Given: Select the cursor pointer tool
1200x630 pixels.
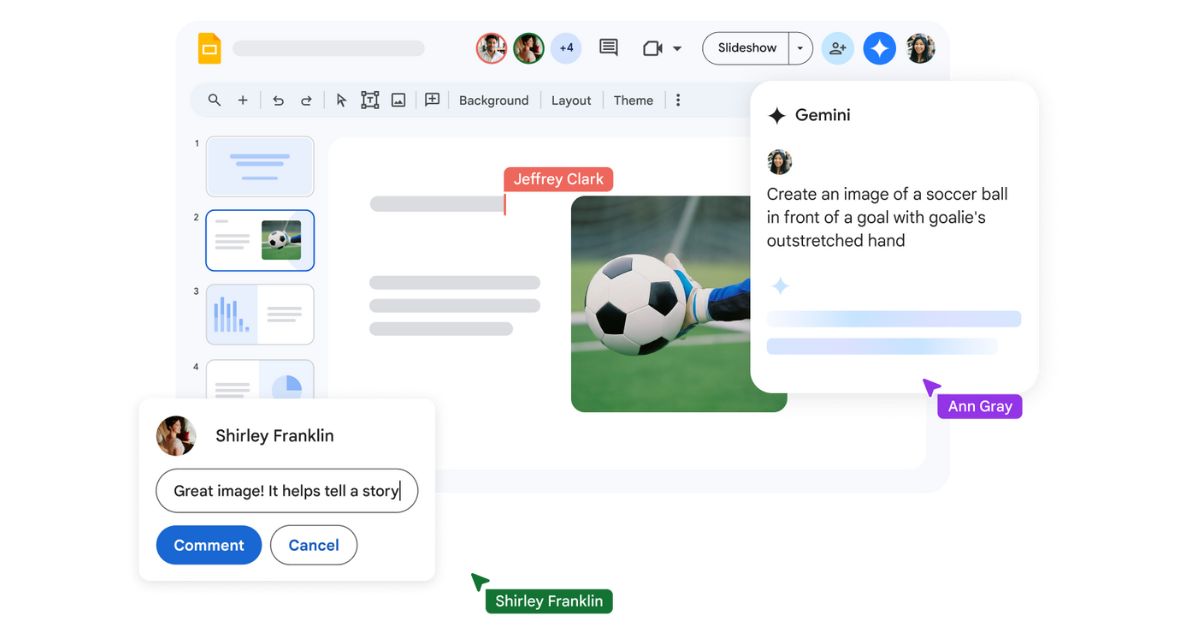Looking at the screenshot, I should click(341, 100).
